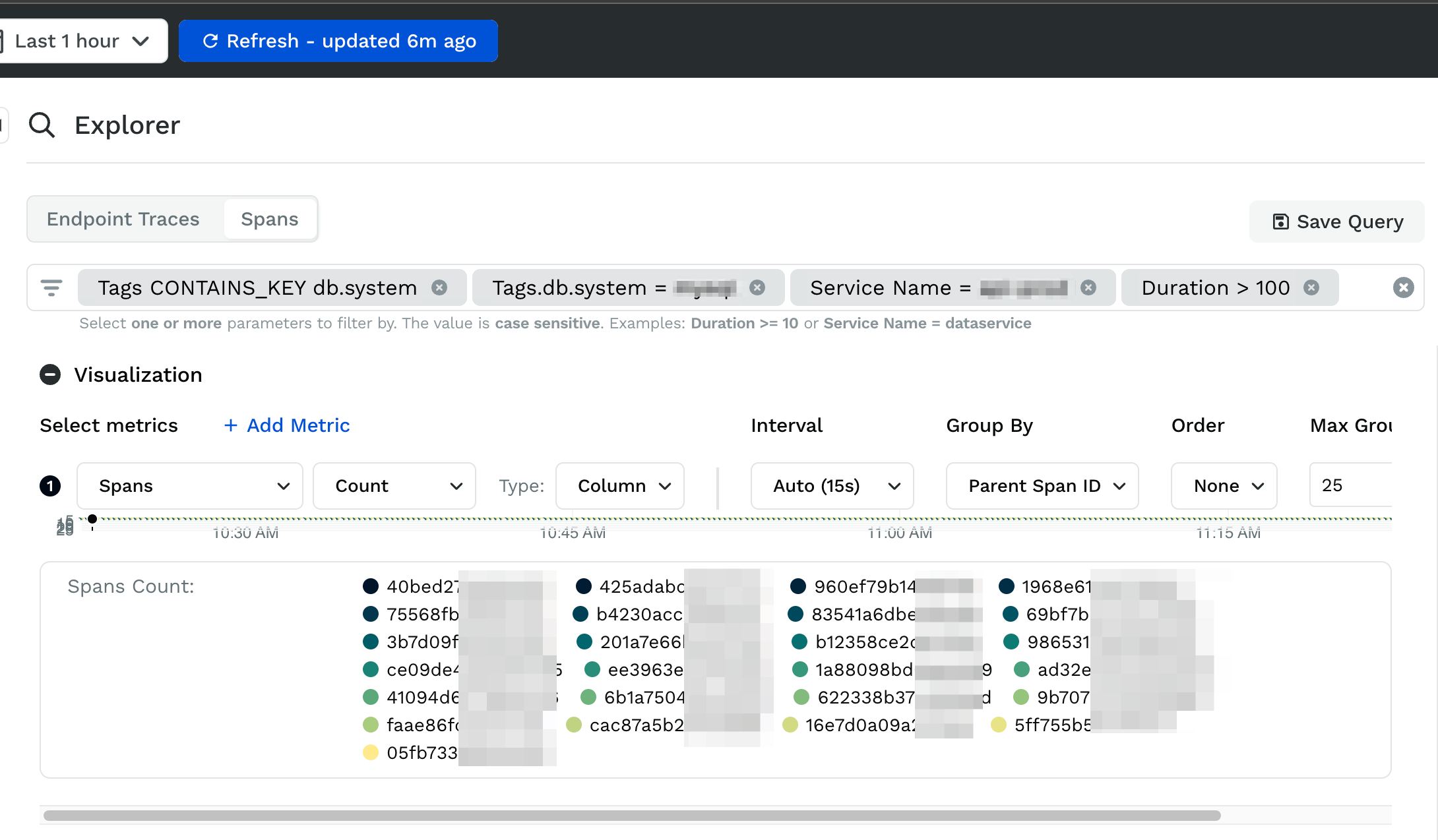Hide the 1968e61 series via legend dot
Image resolution: width=1438 pixels, height=840 pixels.
coord(1005,586)
